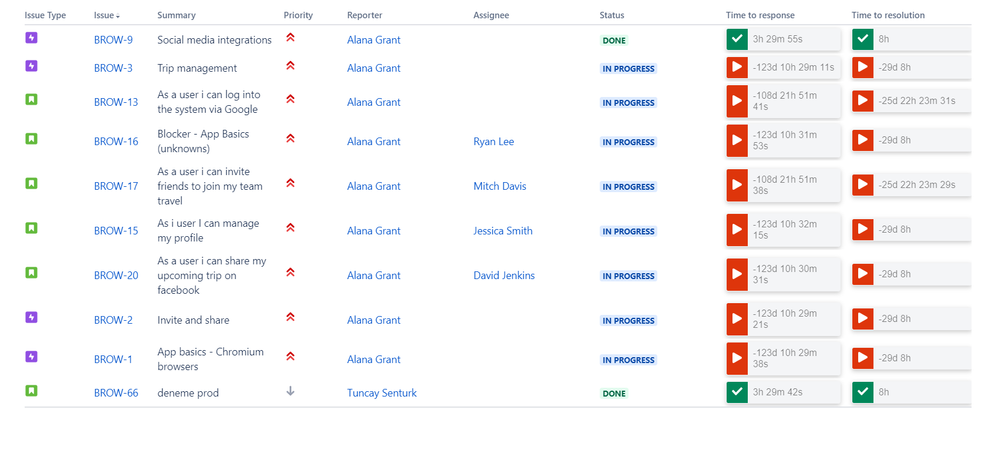
Task: Click the Assignee column header
Action: click(491, 15)
